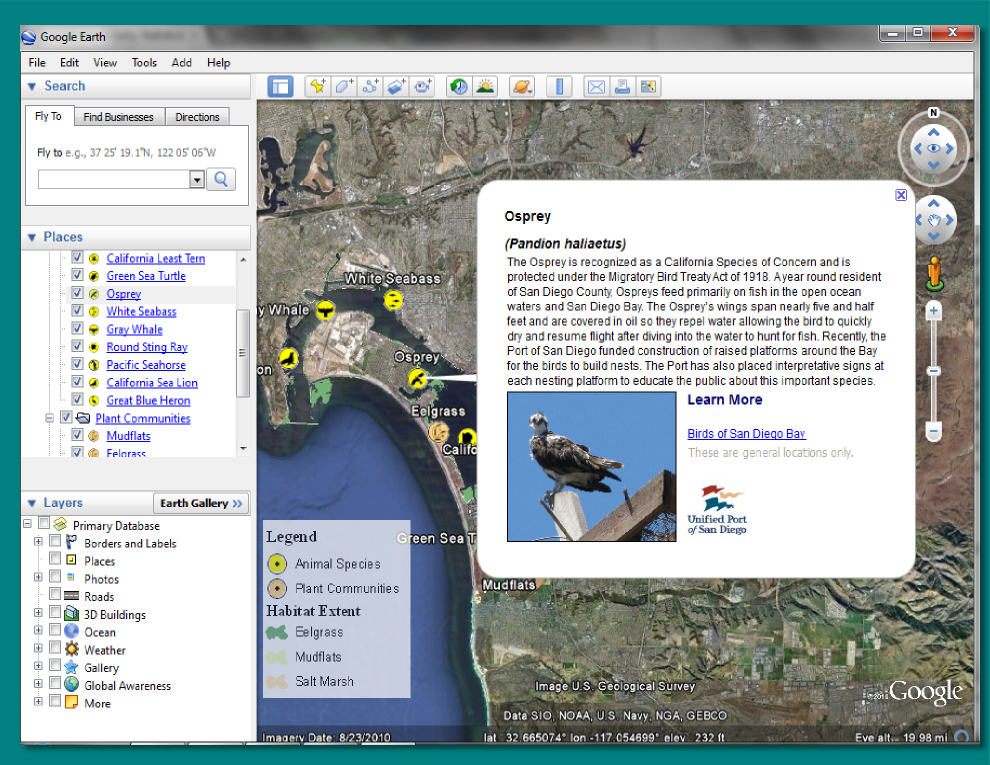Select Great Blue Heron in Places
The height and width of the screenshot is (765, 990).
[x=148, y=400]
